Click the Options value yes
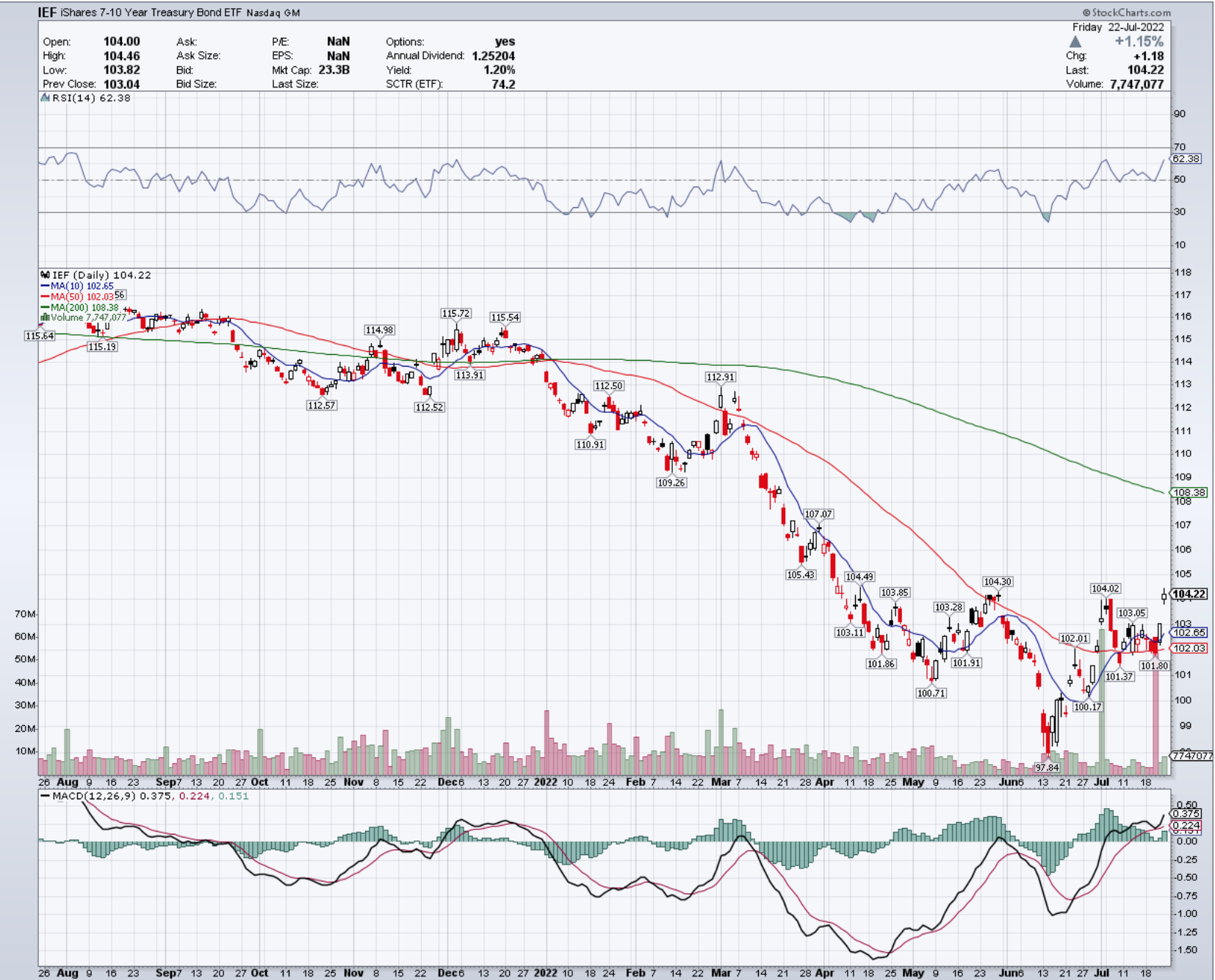The height and width of the screenshot is (980, 1215). (505, 42)
